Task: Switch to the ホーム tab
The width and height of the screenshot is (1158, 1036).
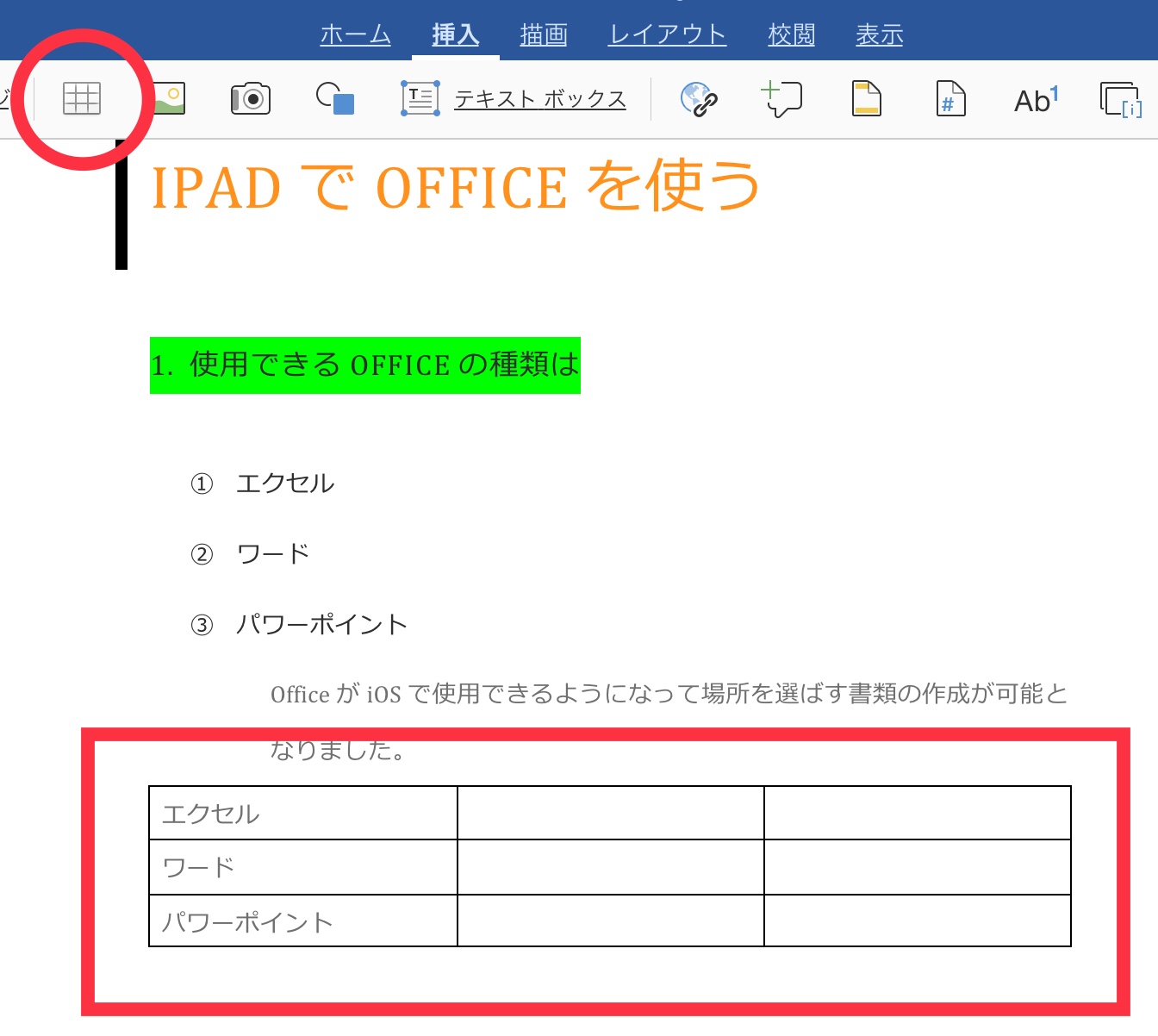Action: tap(355, 34)
